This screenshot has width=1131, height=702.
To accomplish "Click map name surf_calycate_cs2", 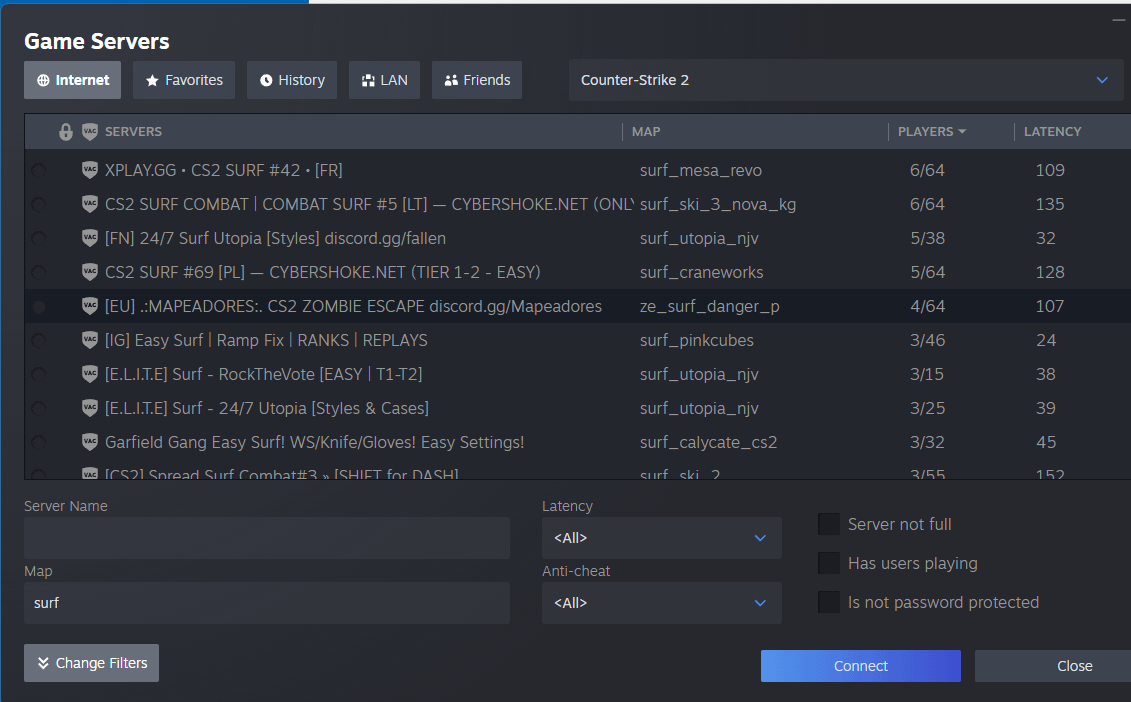I will (708, 442).
